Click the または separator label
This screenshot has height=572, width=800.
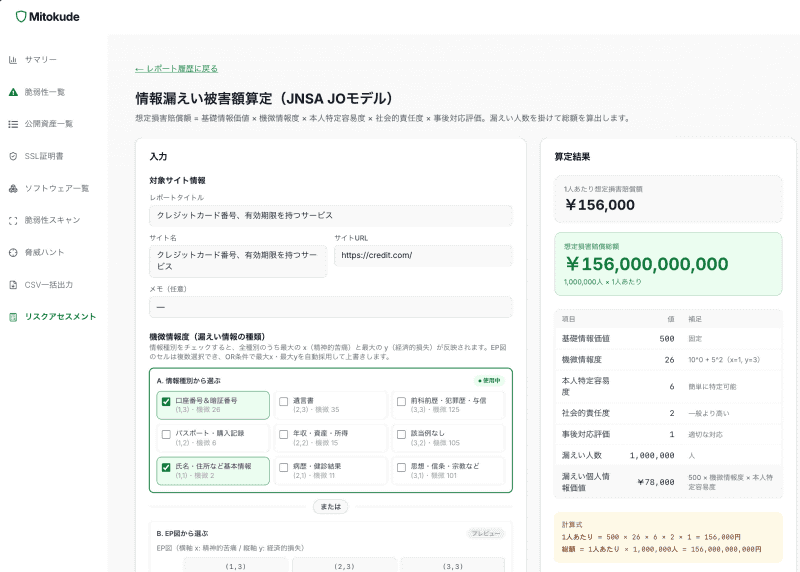point(331,507)
